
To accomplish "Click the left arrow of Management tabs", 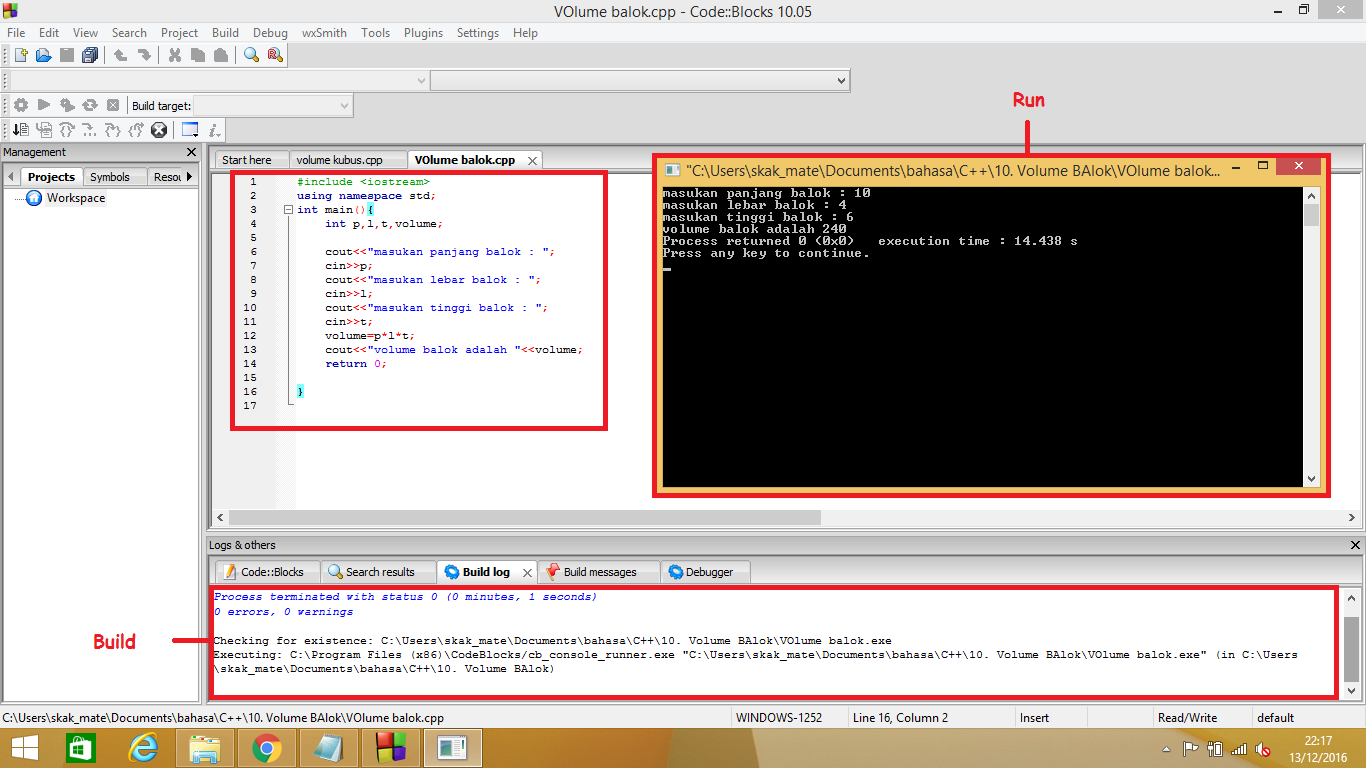I will [x=11, y=177].
